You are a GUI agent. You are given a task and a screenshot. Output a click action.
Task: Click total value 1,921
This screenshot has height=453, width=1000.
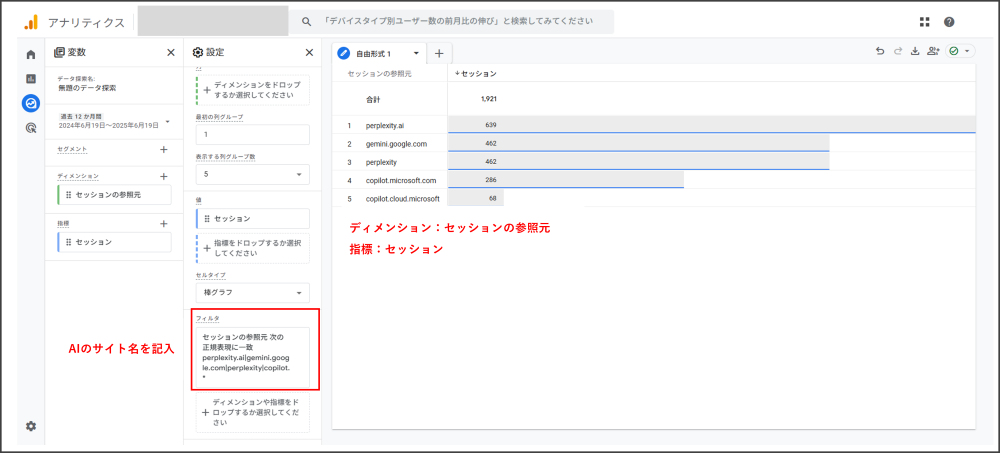(489, 99)
